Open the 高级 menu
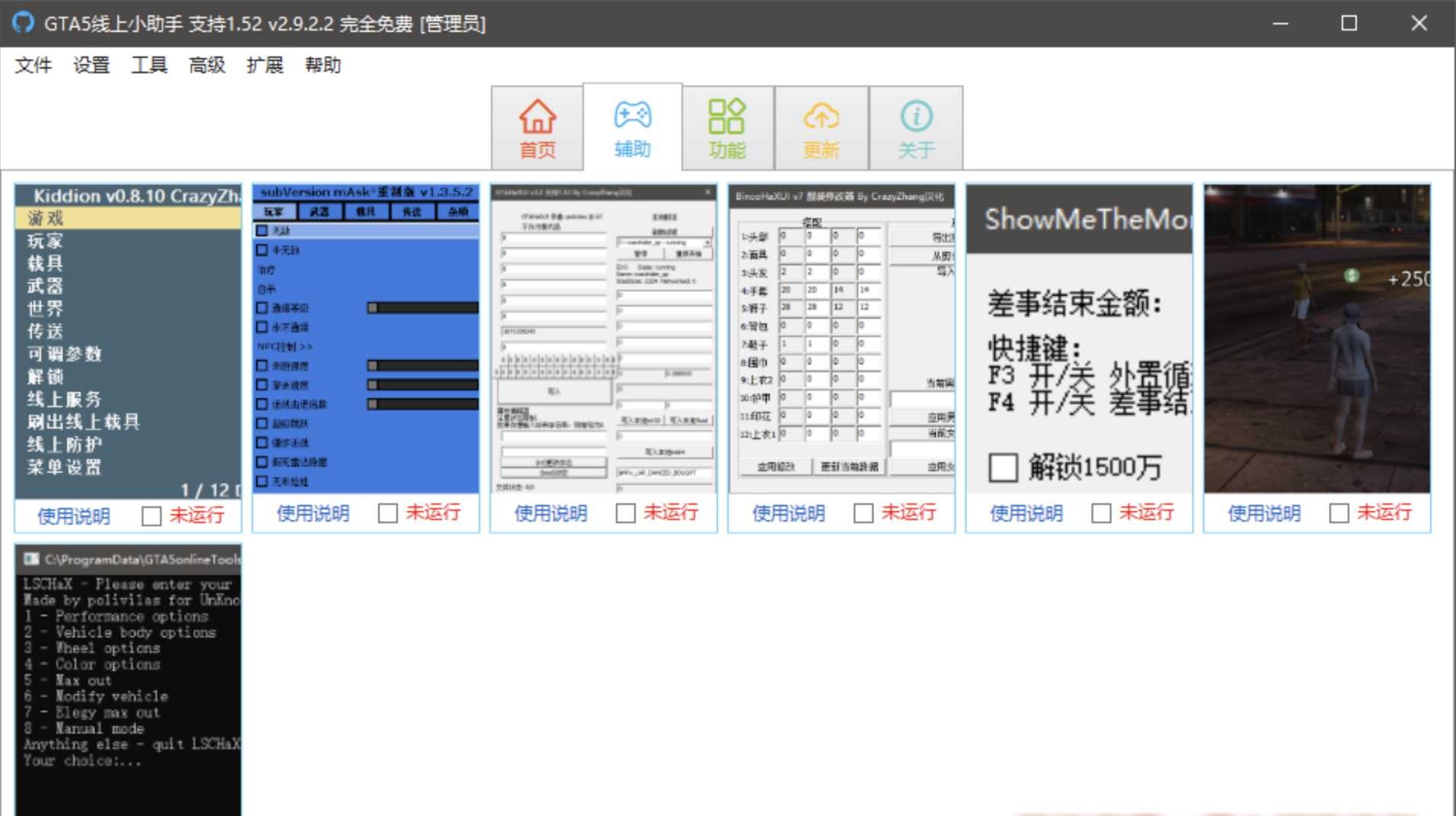 [x=207, y=66]
